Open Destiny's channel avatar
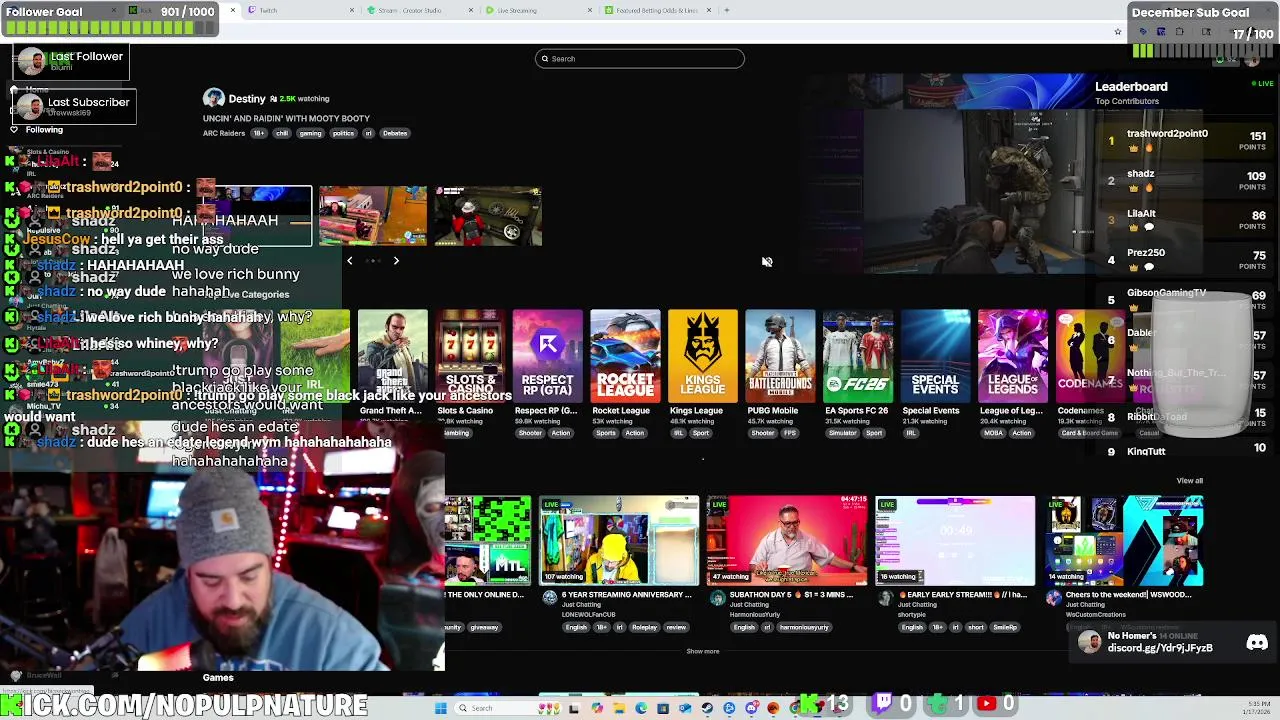The height and width of the screenshot is (720, 1280). pyautogui.click(x=213, y=98)
